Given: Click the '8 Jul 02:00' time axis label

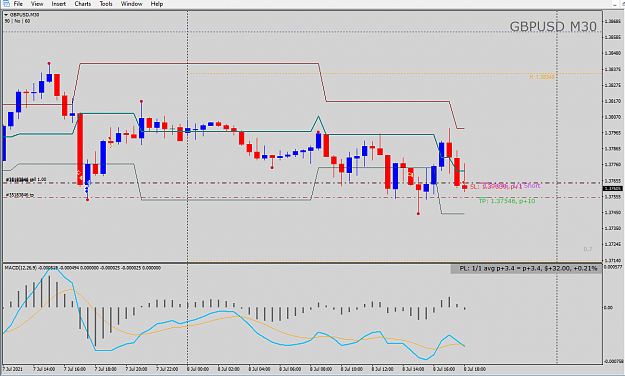Looking at the screenshot, I should pos(228,369).
